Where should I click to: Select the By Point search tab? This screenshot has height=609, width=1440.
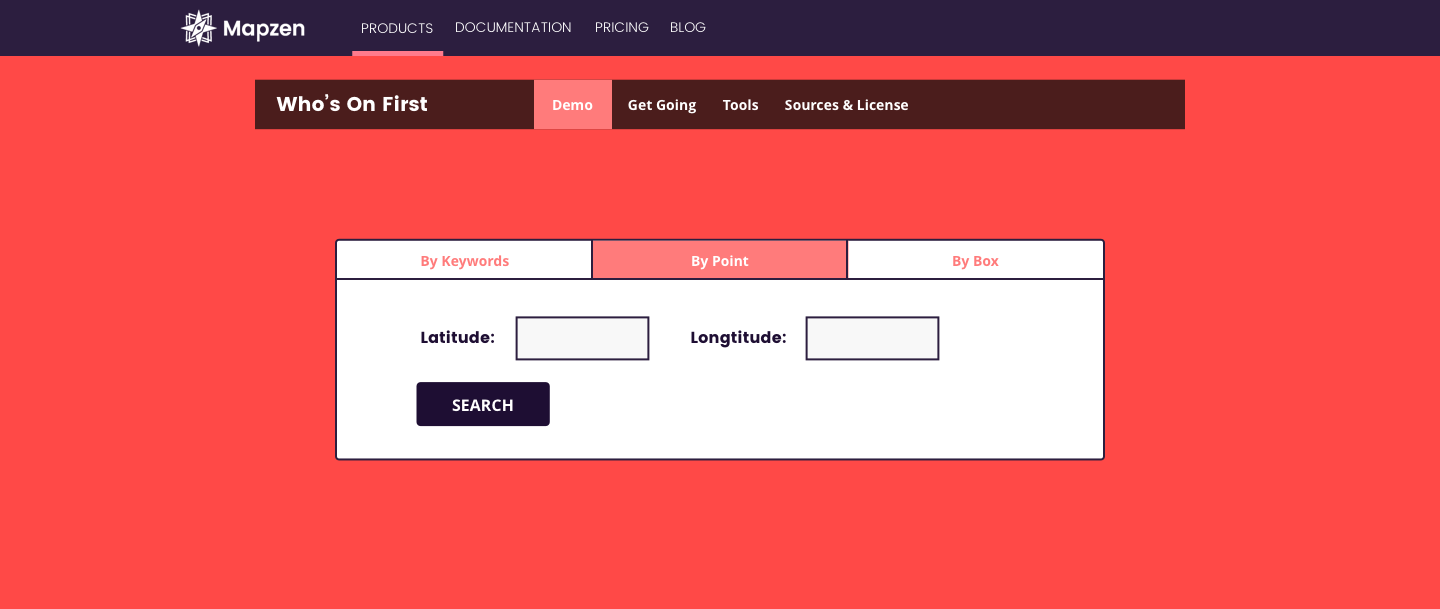pyautogui.click(x=720, y=261)
